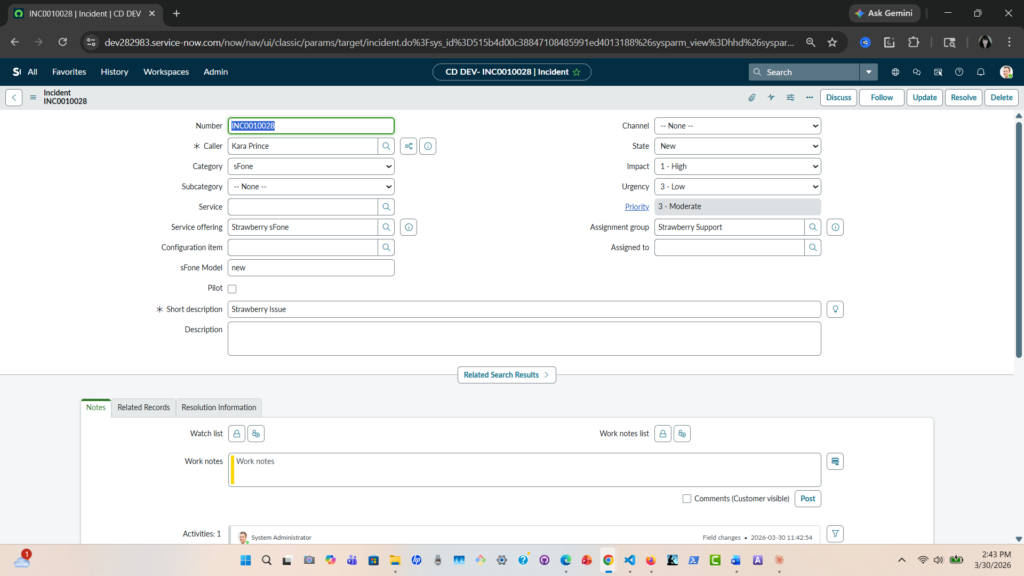This screenshot has height=576, width=1024.
Task: Click the Short description suggestion lightbulb icon
Action: [x=836, y=309]
